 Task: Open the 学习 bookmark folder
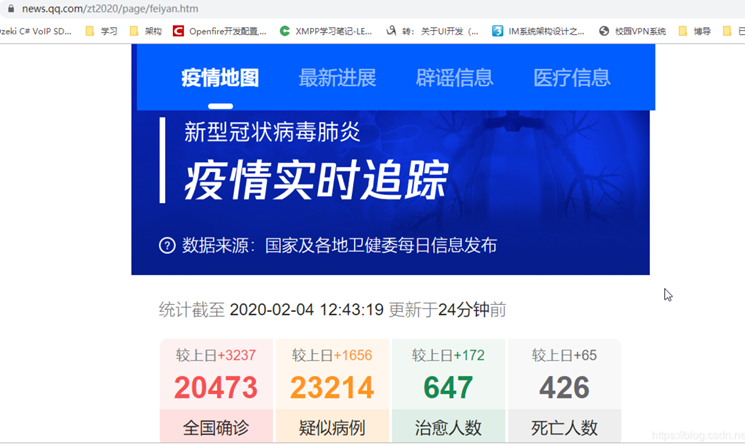coord(102,31)
